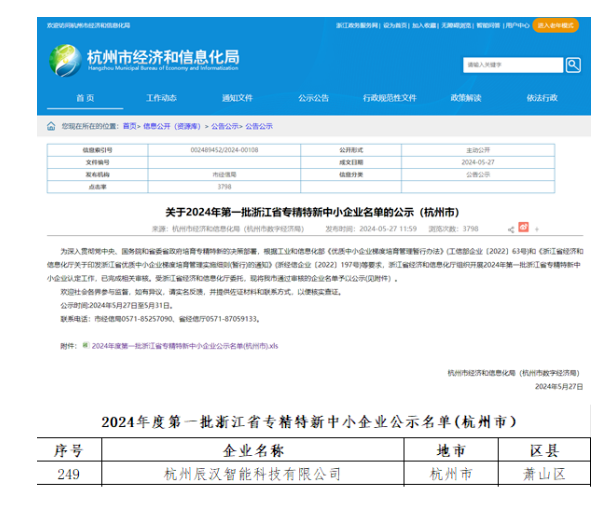Go to the 政策解读 tab
The height and width of the screenshot is (506, 612).
tap(465, 98)
